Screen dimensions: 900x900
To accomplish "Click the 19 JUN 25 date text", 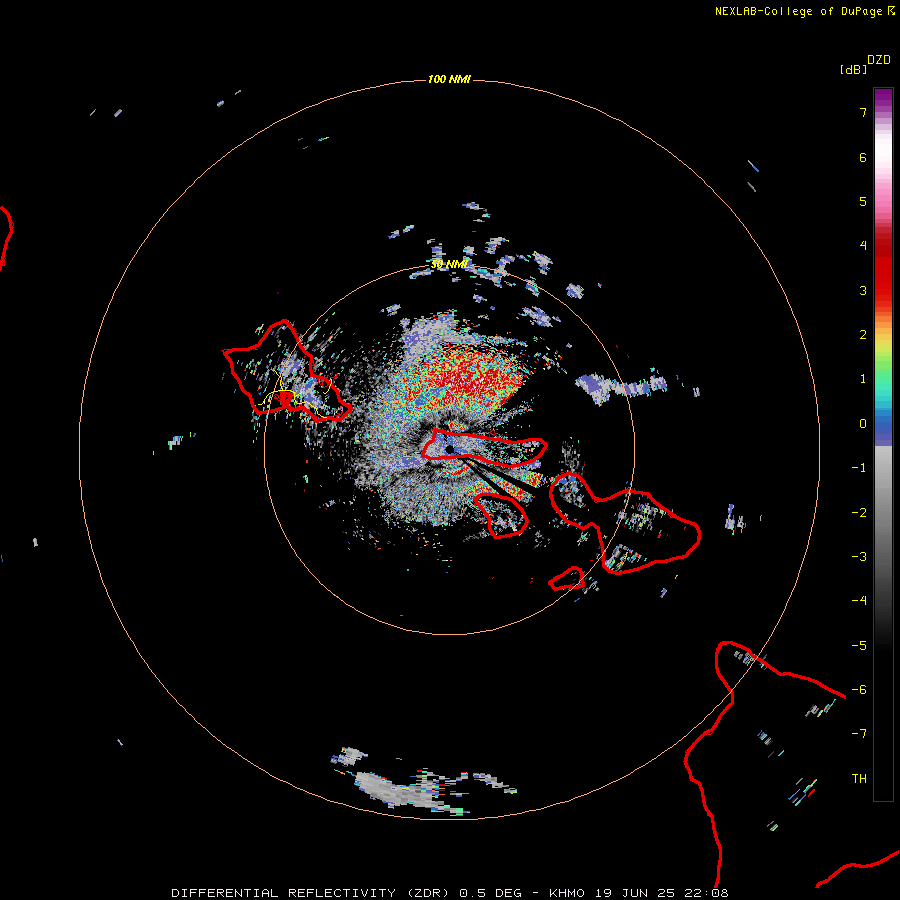I will [637, 893].
